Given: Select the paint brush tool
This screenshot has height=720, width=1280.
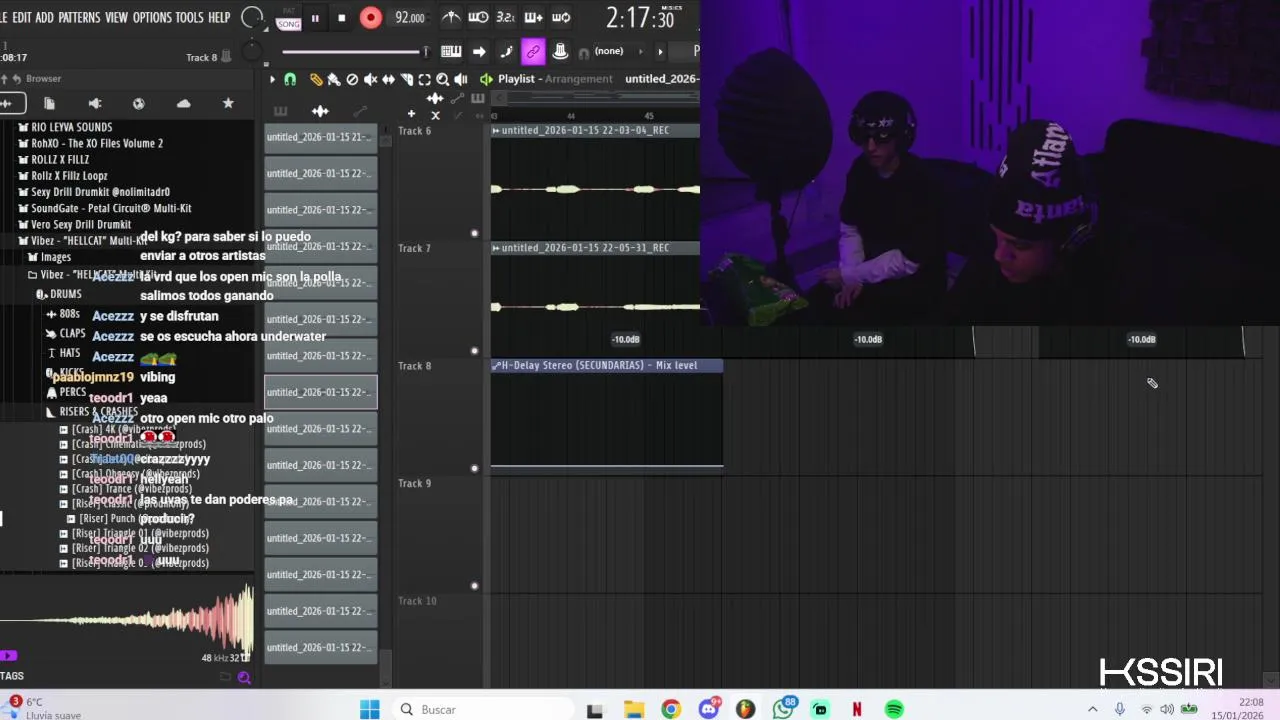Looking at the screenshot, I should point(334,79).
